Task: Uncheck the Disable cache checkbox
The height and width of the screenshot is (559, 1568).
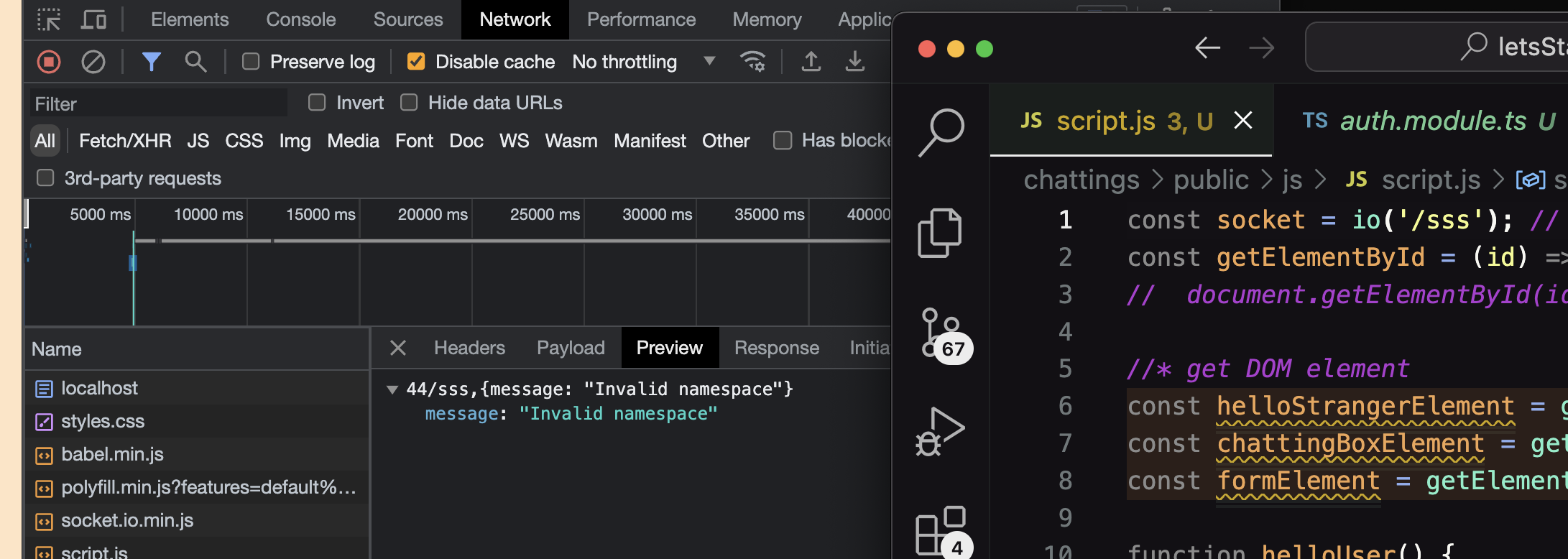Action: click(x=416, y=62)
